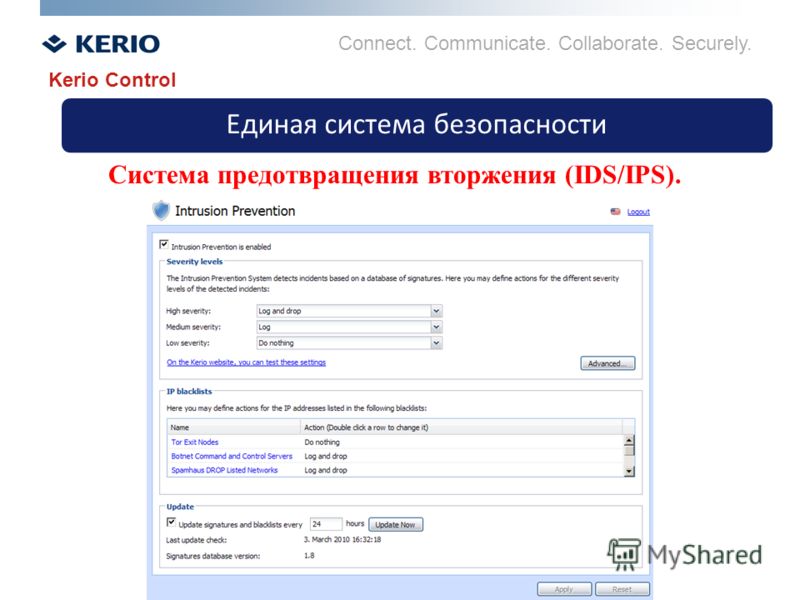Image resolution: width=800 pixels, height=600 pixels.
Task: Click the Reset button
Action: (622, 589)
